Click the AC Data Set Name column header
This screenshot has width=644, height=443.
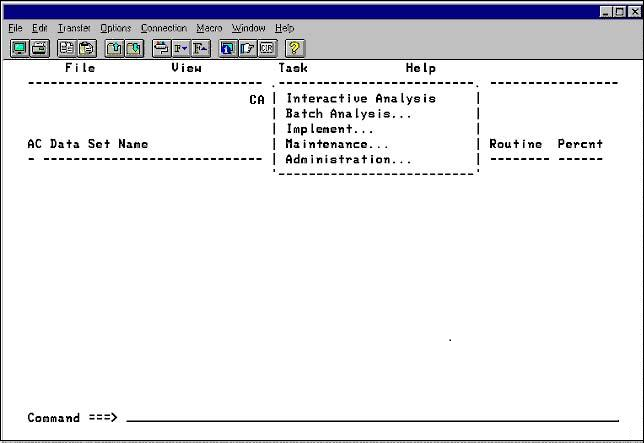coord(88,144)
